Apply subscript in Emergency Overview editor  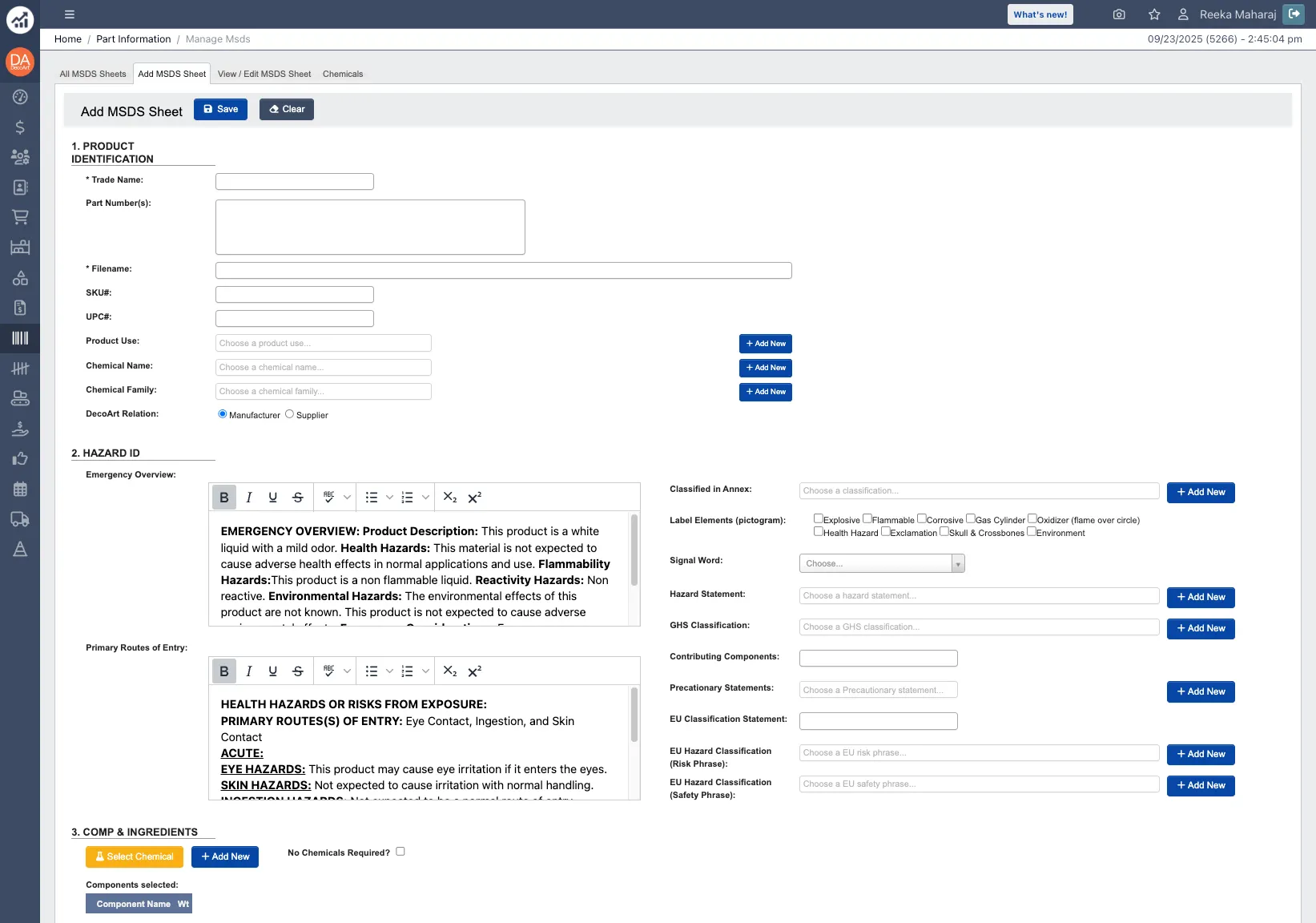pos(450,498)
